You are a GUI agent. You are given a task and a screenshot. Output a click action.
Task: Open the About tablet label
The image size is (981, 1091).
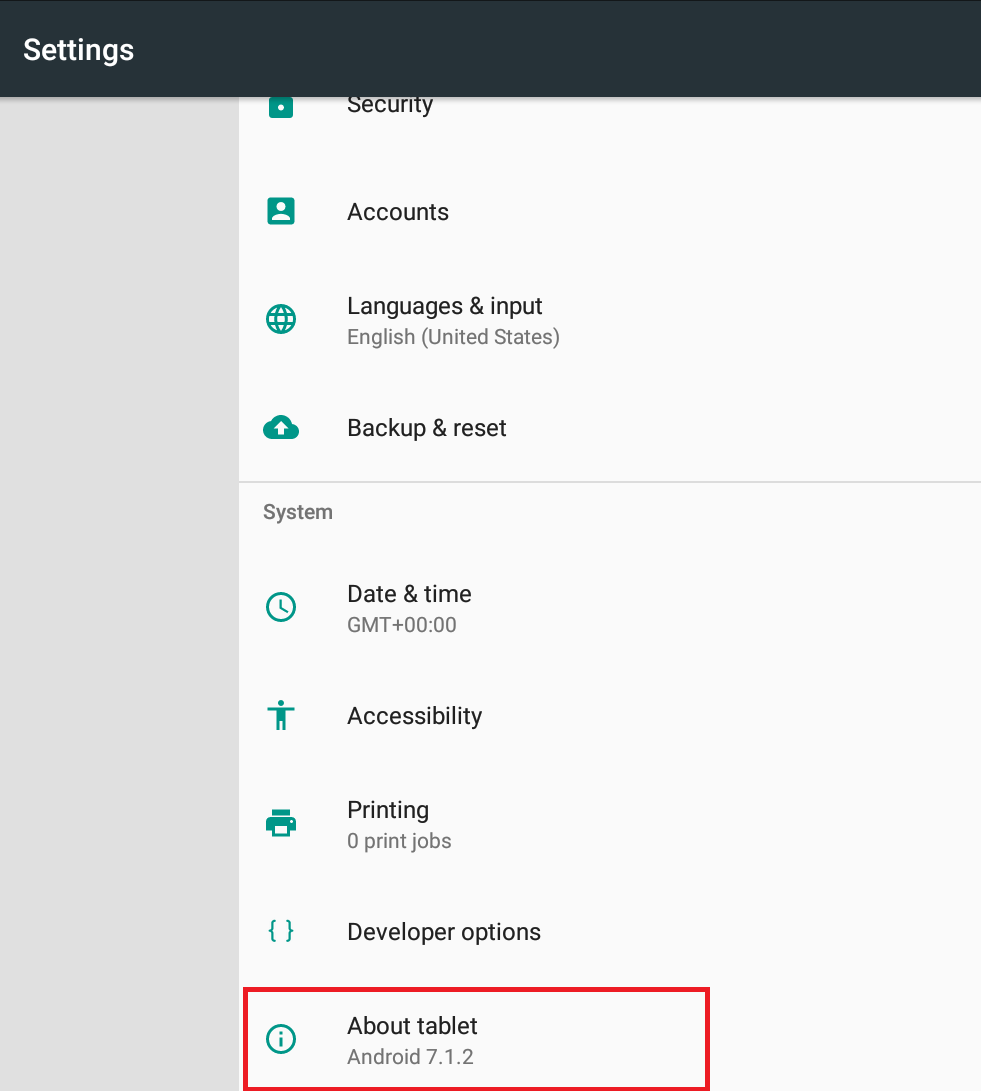point(412,1026)
